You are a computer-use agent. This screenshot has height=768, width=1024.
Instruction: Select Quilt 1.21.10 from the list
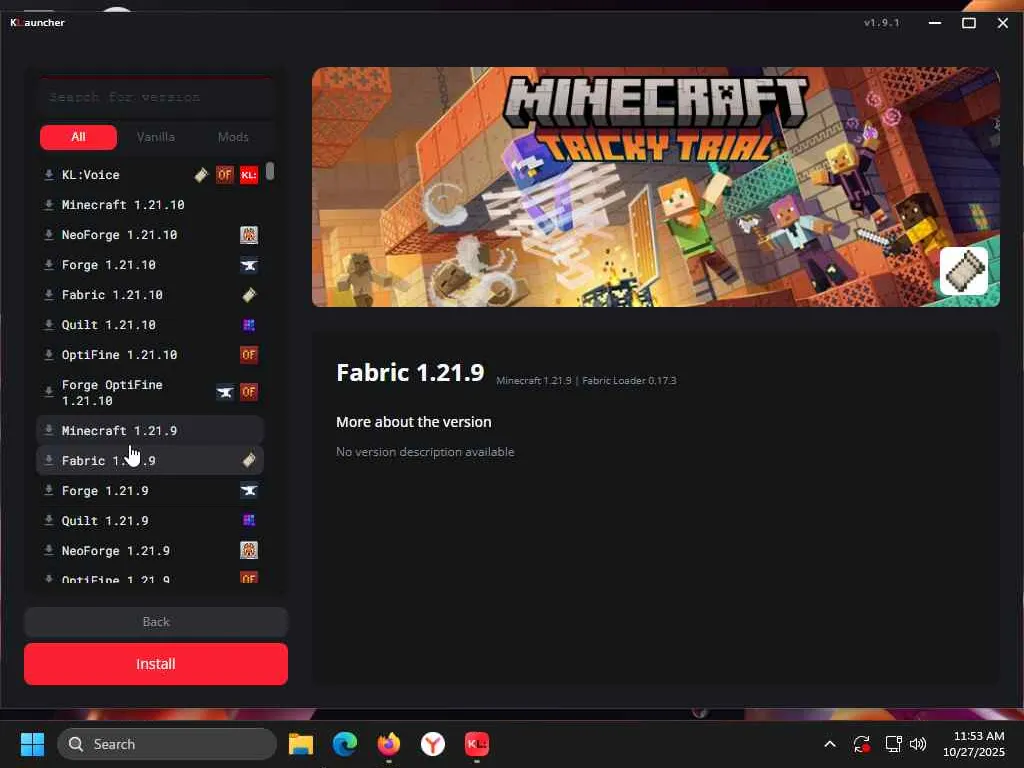151,325
